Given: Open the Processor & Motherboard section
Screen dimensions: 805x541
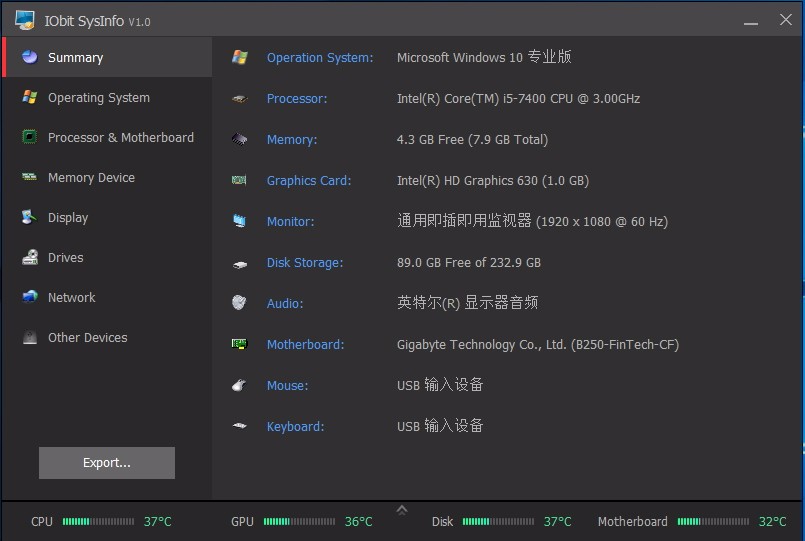Looking at the screenshot, I should [121, 137].
